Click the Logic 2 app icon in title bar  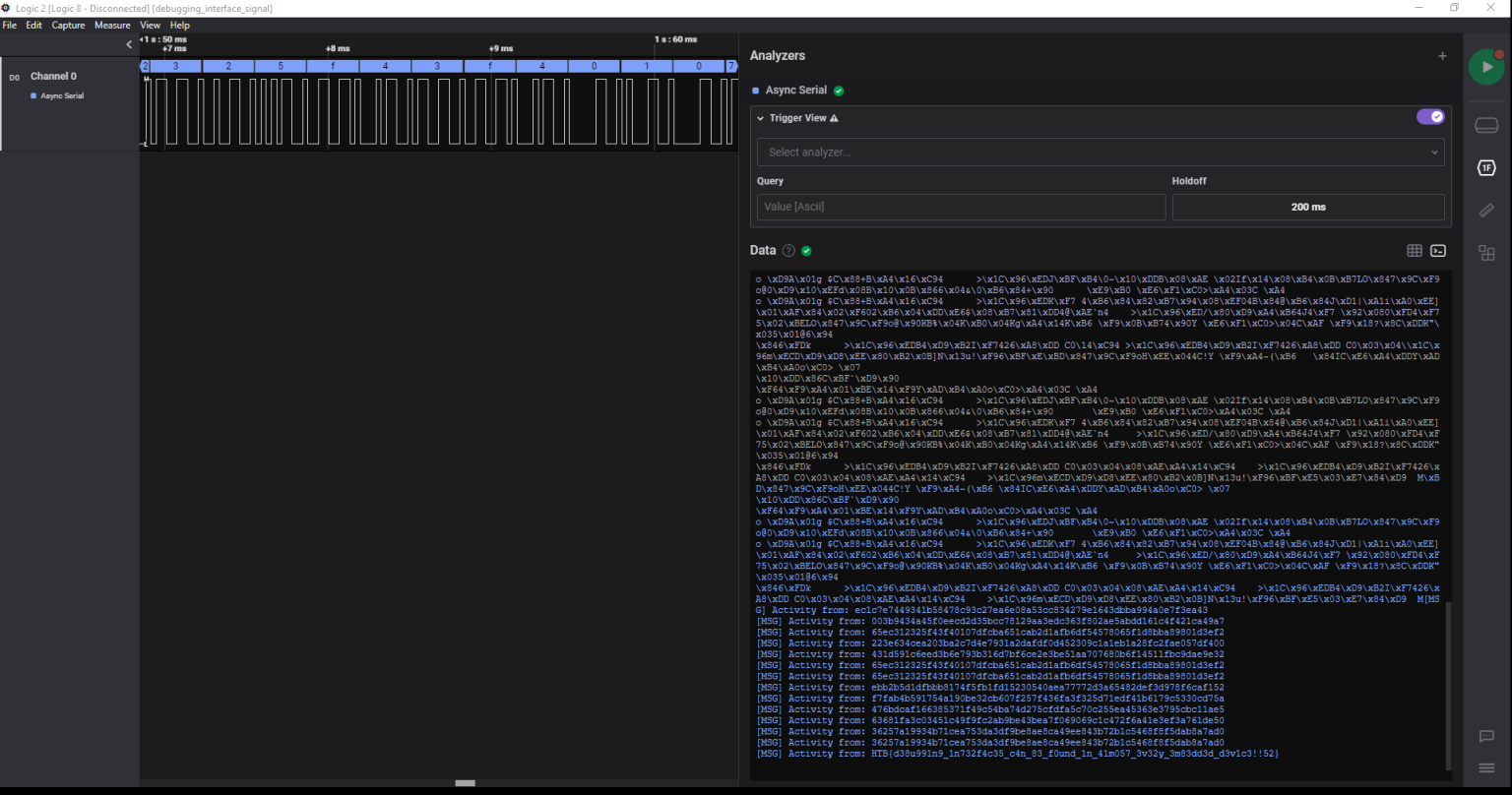point(6,8)
